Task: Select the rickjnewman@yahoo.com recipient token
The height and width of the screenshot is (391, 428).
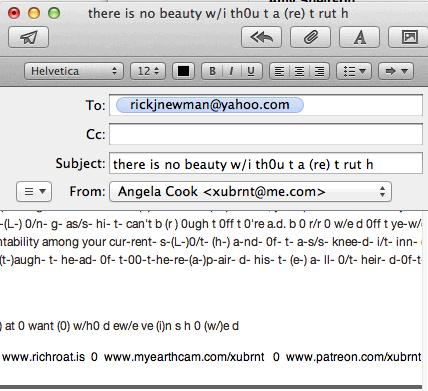Action: point(210,105)
